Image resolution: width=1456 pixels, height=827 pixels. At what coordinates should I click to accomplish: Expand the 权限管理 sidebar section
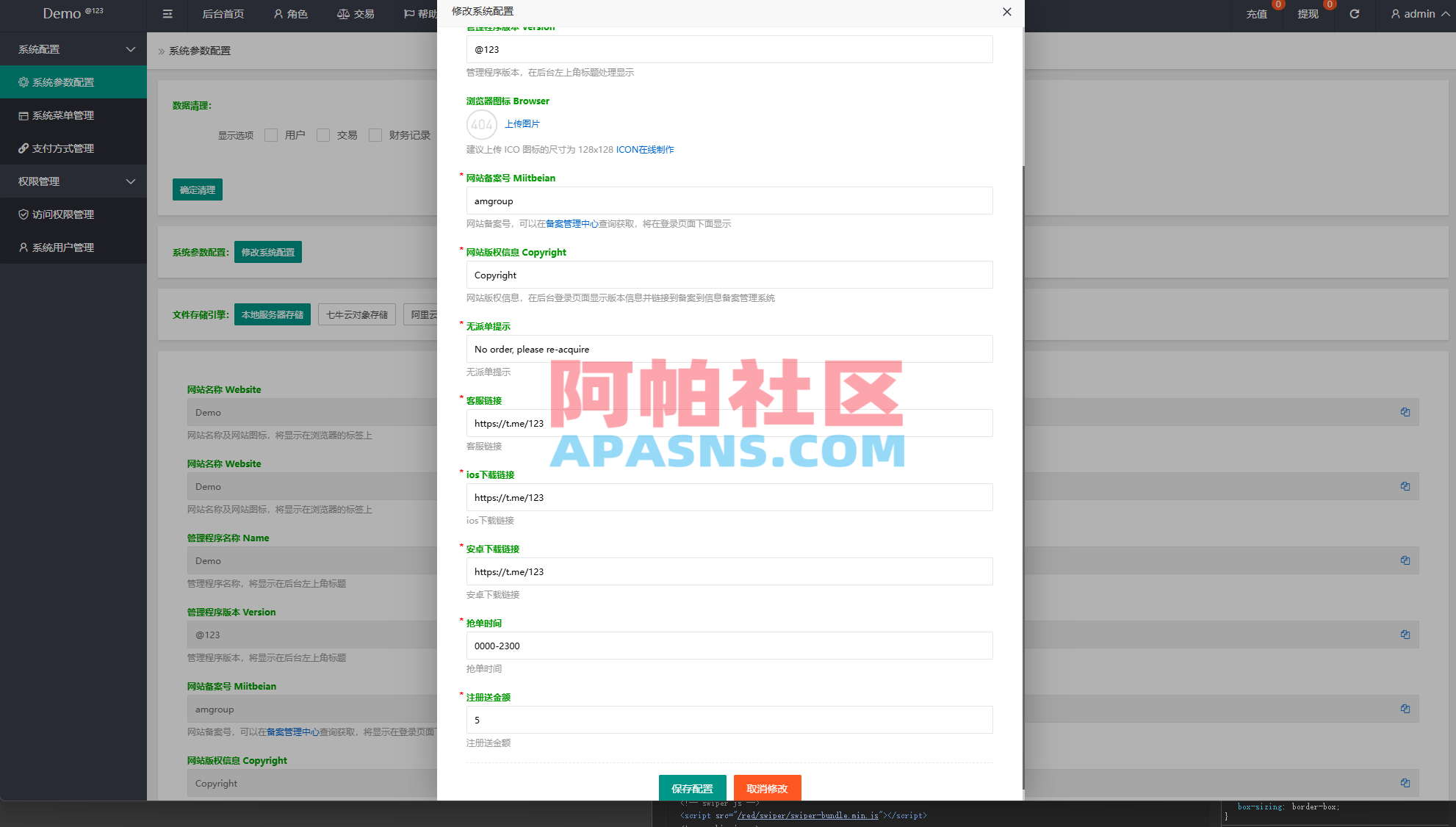click(x=73, y=181)
